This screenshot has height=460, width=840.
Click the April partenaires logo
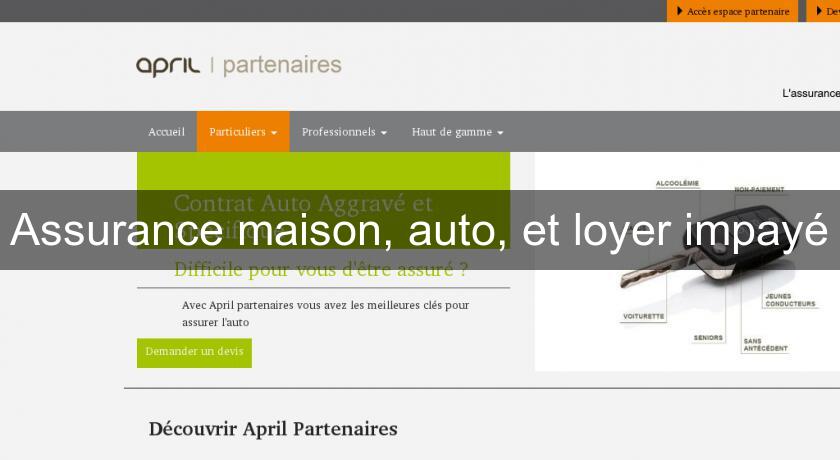[238, 66]
